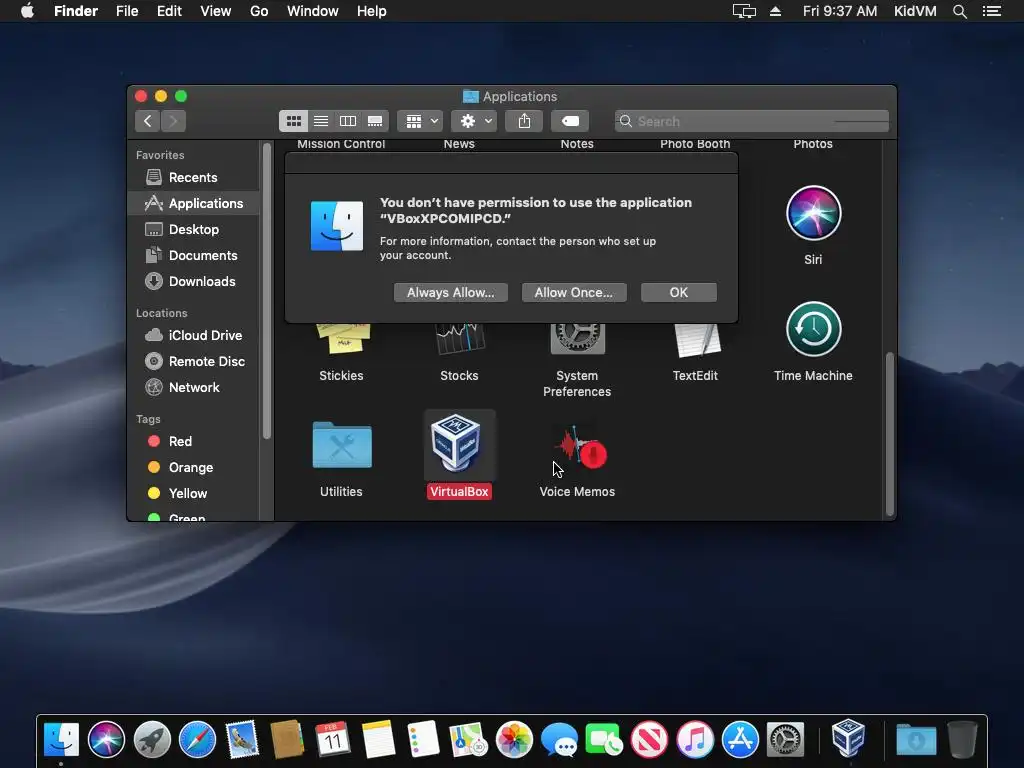This screenshot has width=1024, height=768.
Task: Go forward in Finder window
Action: pyautogui.click(x=173, y=121)
